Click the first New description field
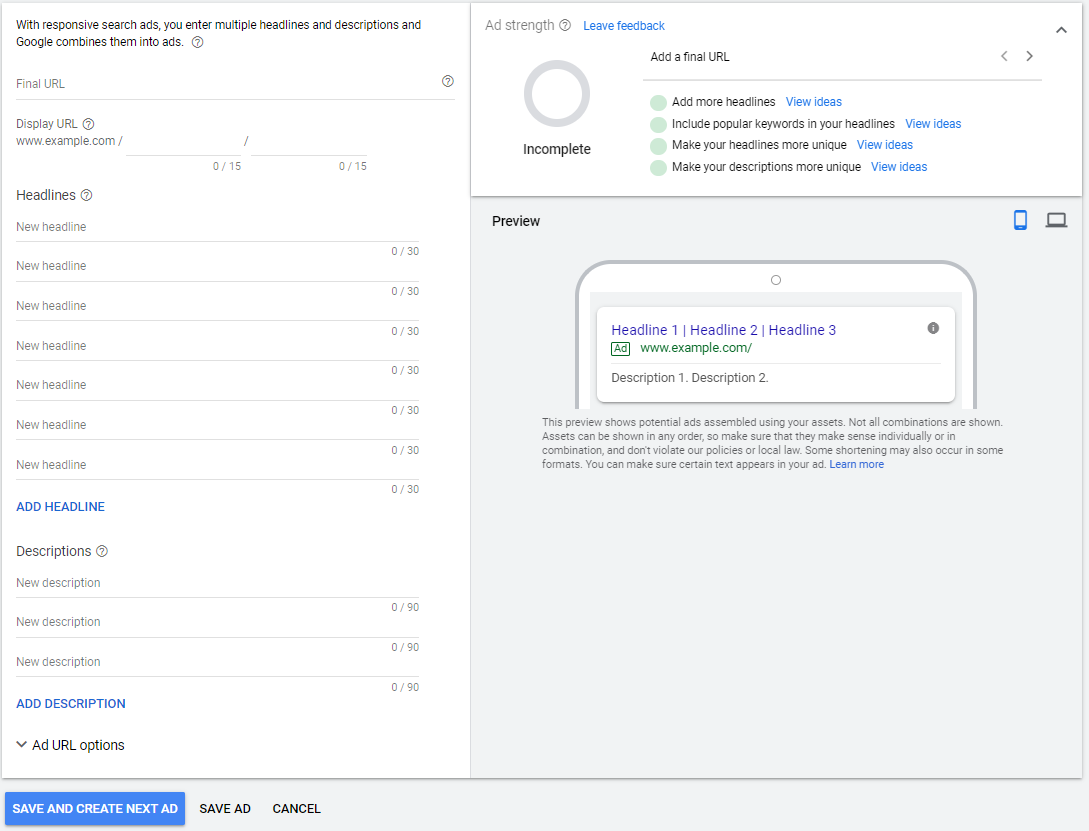This screenshot has width=1089, height=831. point(217,583)
